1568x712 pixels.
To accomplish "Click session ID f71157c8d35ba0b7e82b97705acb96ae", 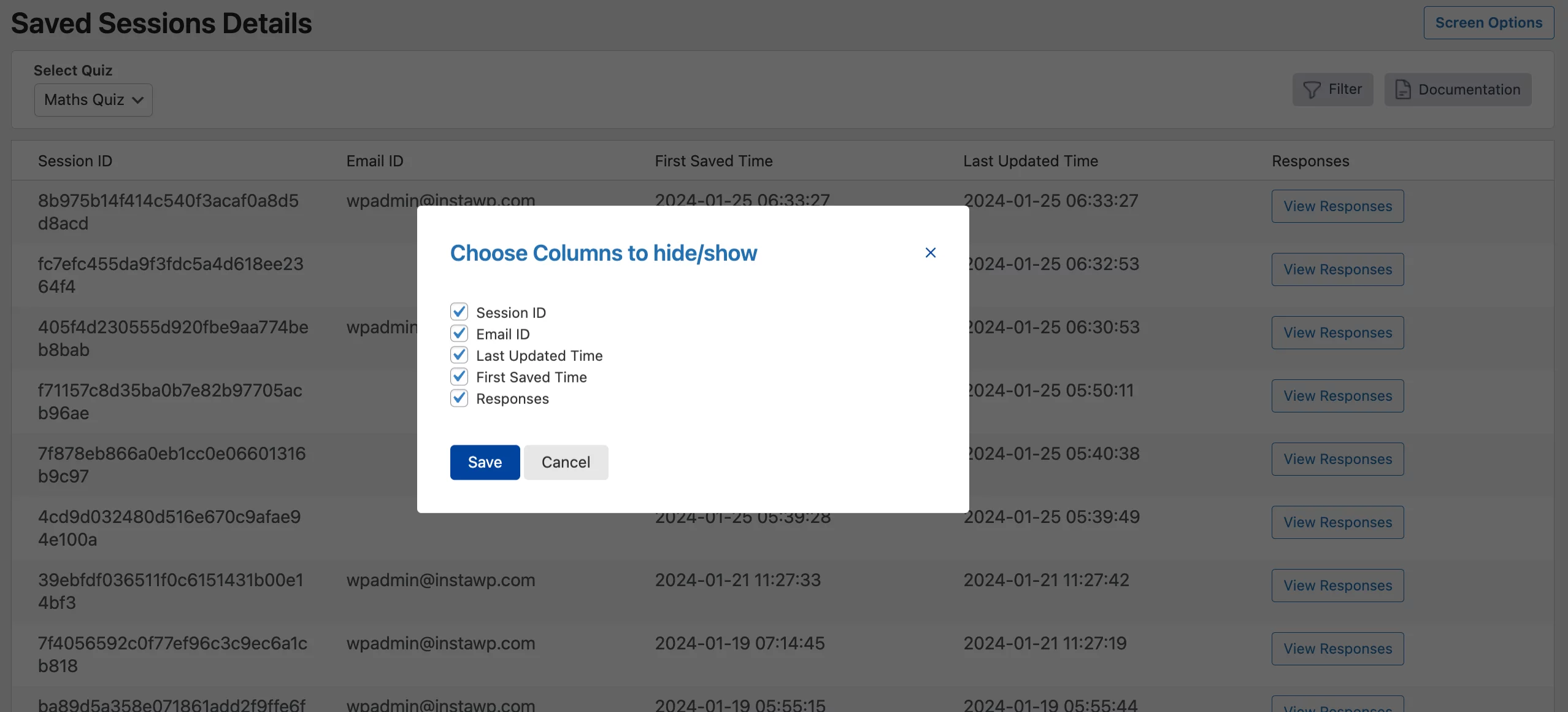I will [x=170, y=401].
